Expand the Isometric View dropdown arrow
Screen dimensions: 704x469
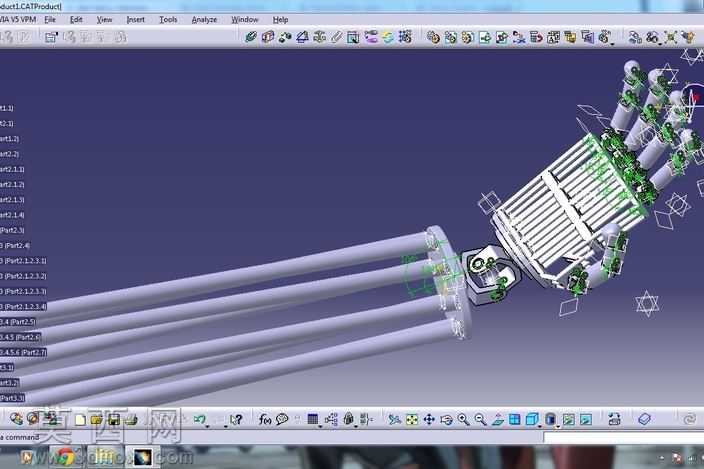click(540, 426)
